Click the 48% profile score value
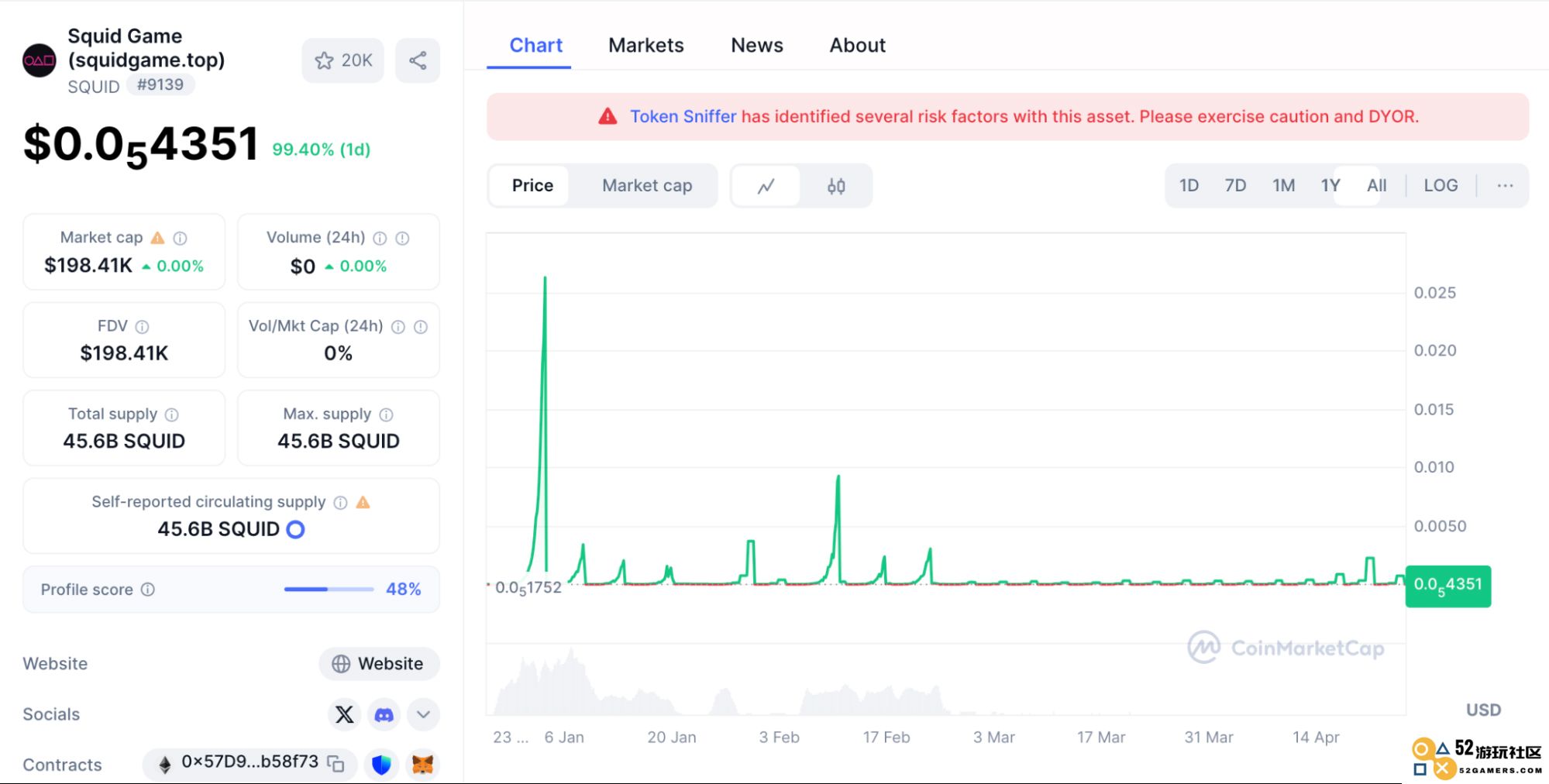Screen dimensions: 1549x784 coord(403,590)
